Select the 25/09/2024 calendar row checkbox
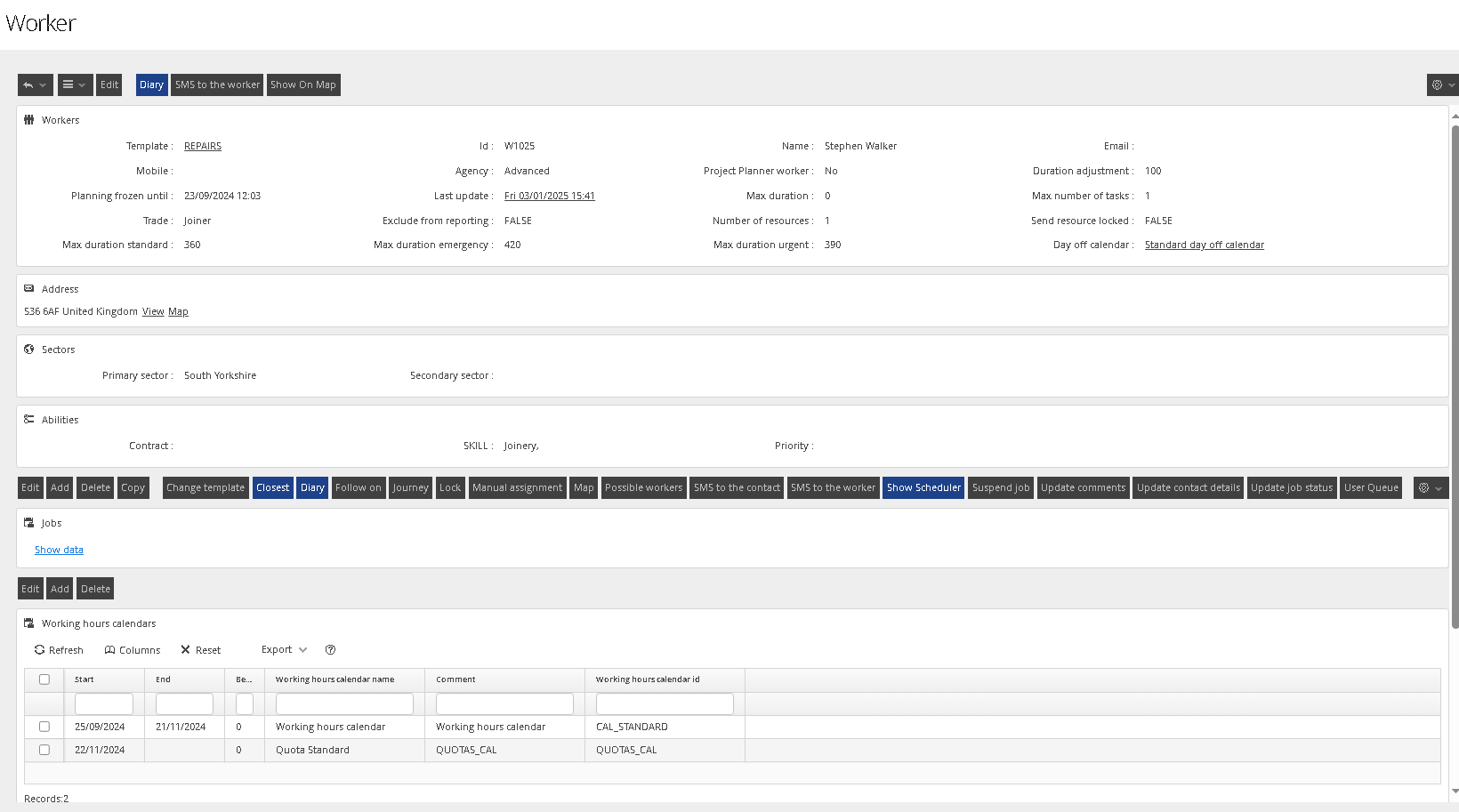This screenshot has height=812, width=1459. click(x=44, y=727)
